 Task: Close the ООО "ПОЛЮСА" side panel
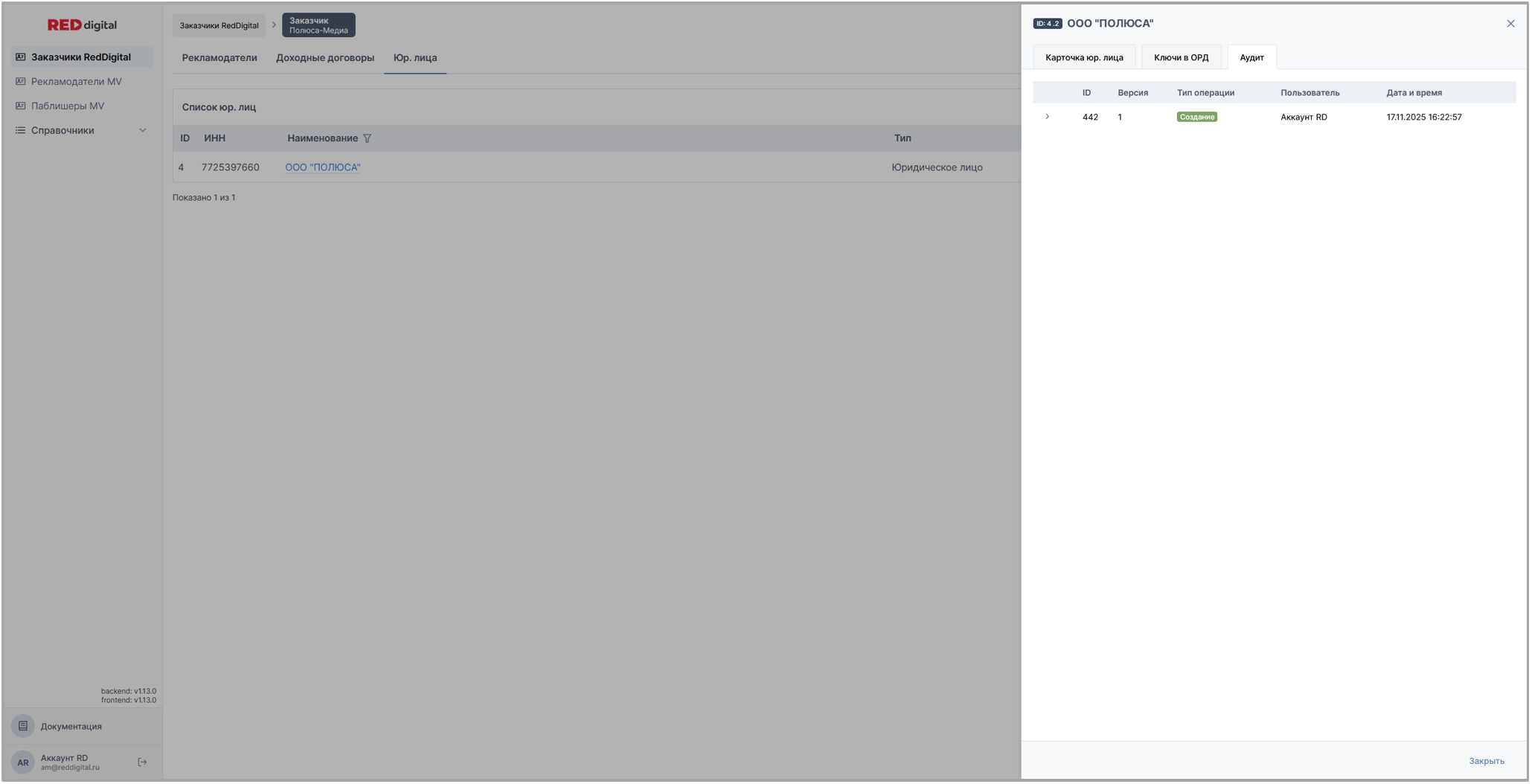(1510, 24)
